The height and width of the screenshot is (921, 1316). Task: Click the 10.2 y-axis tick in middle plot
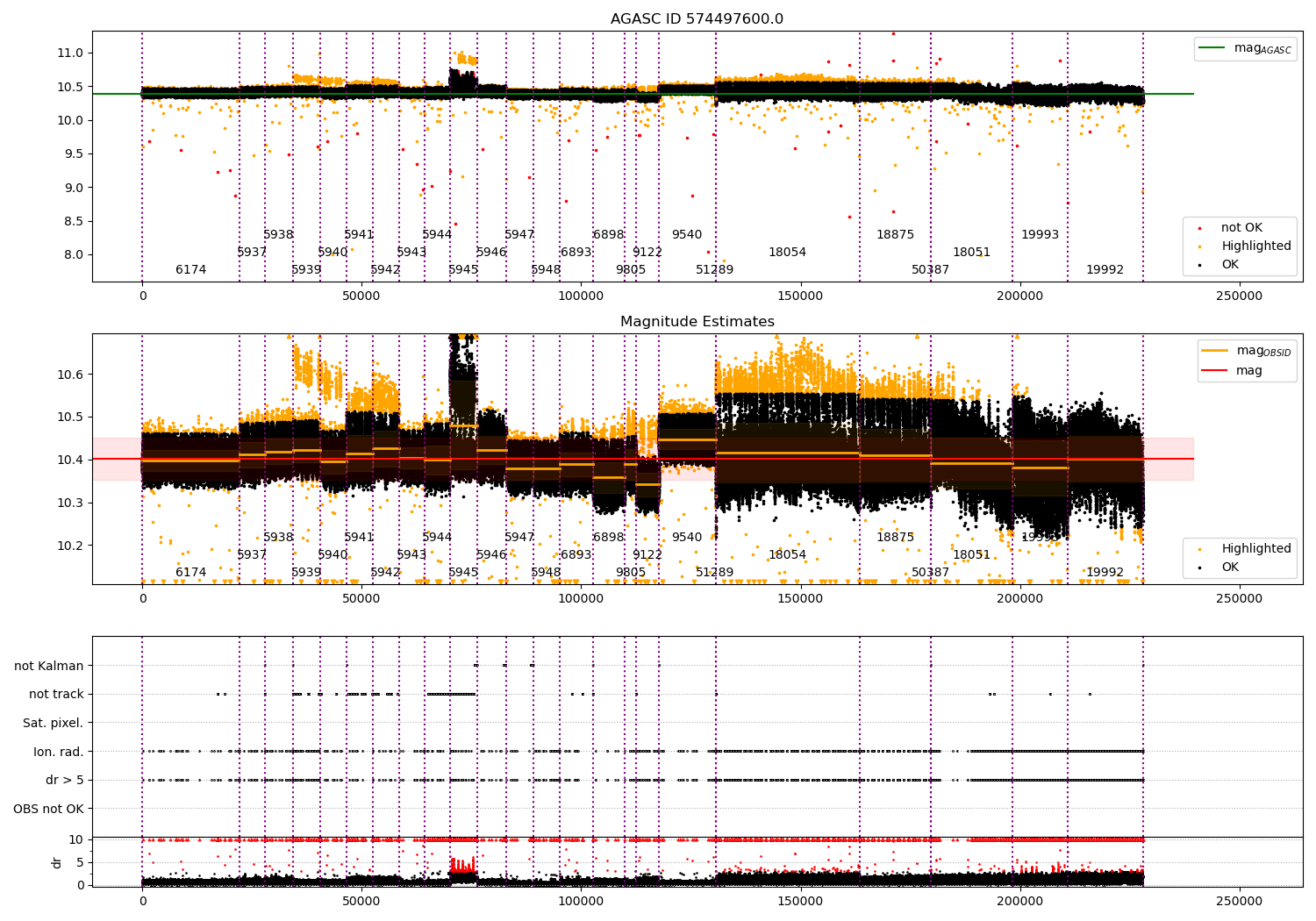[70, 545]
